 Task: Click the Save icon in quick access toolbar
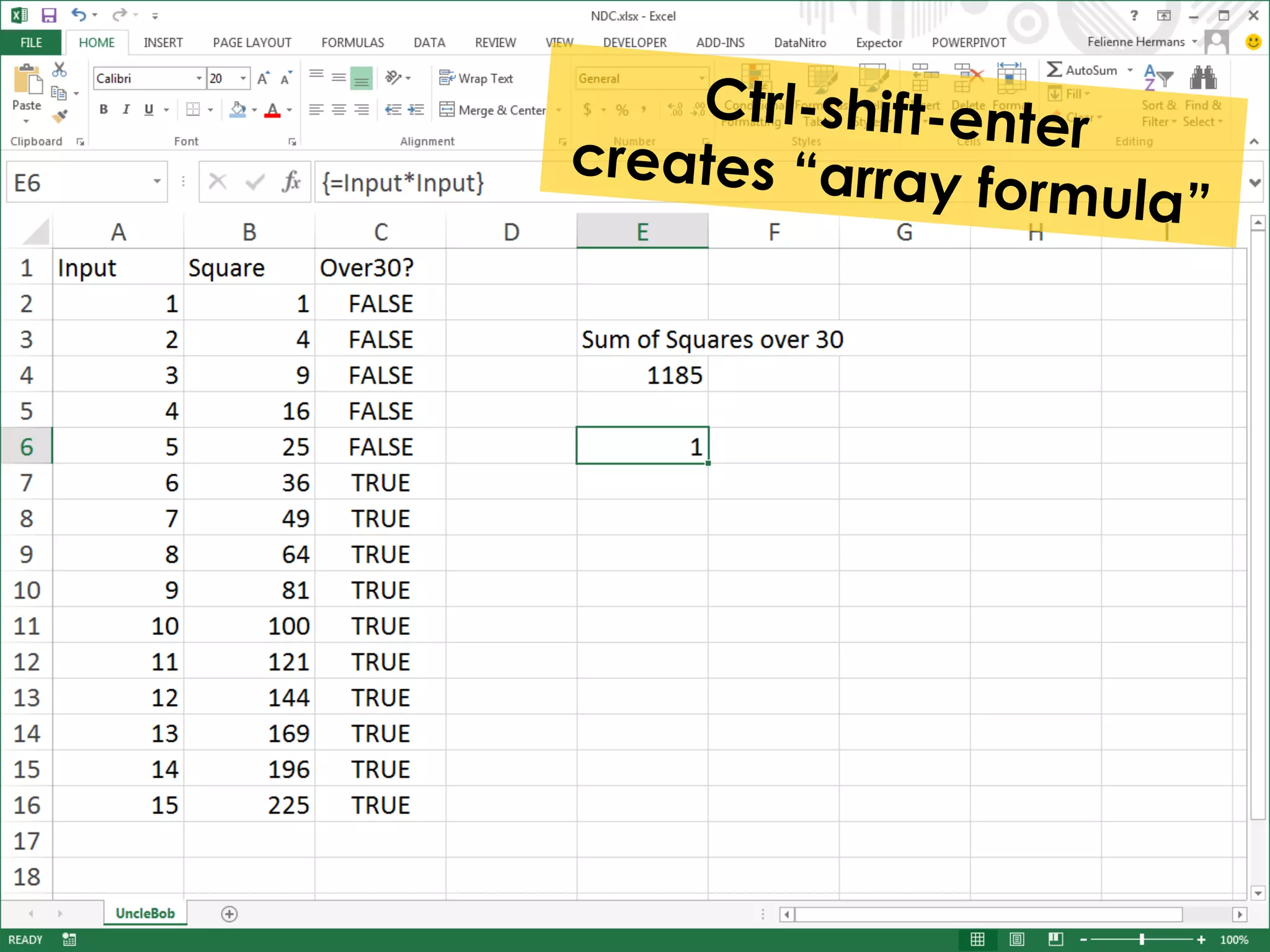click(x=48, y=15)
